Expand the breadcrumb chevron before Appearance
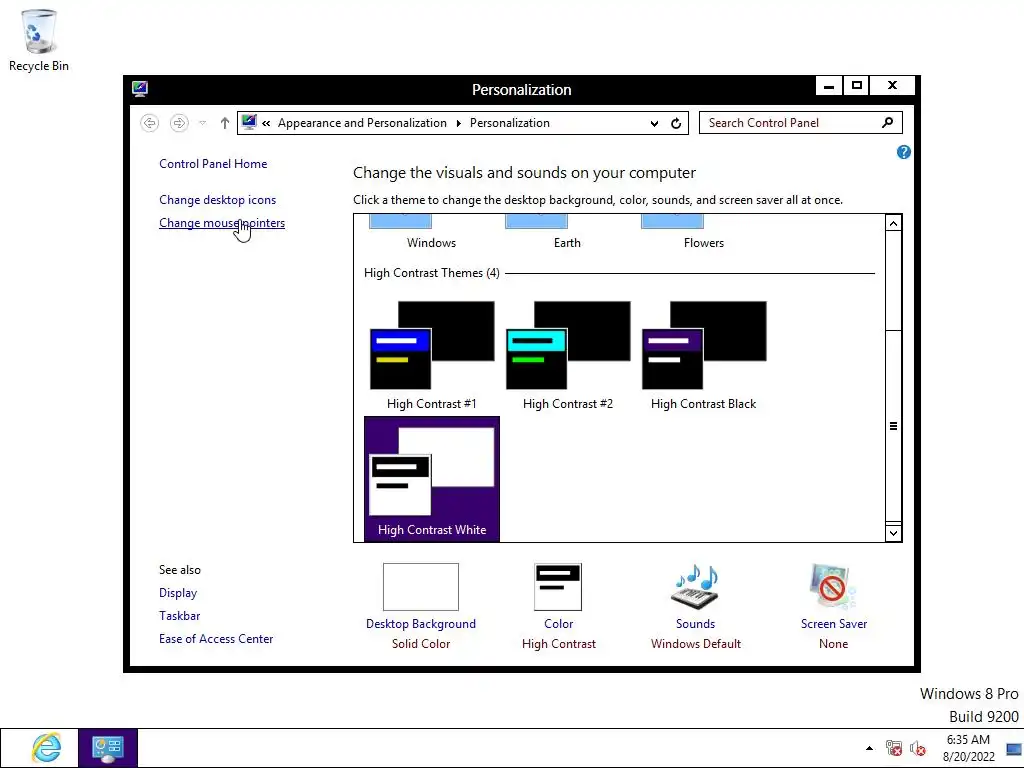1024x768 pixels. tap(266, 123)
